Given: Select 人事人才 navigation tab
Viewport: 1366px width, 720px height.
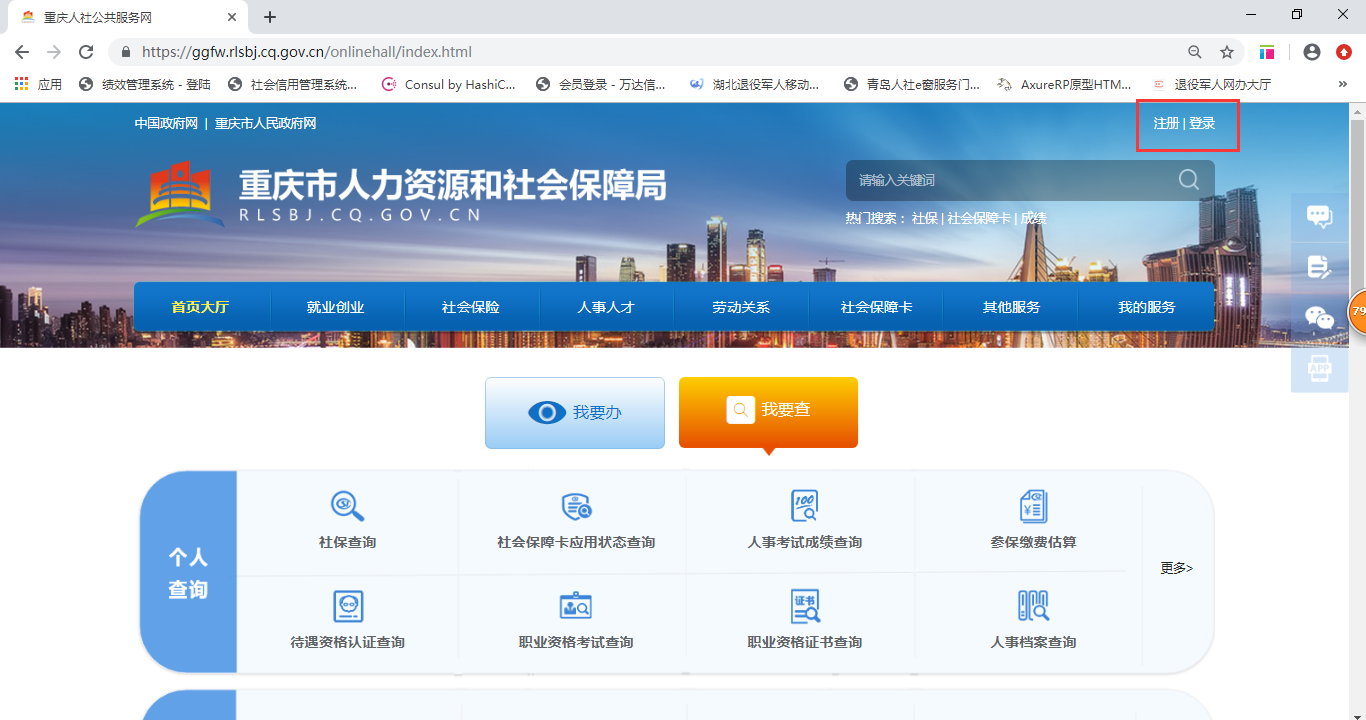Looking at the screenshot, I should (x=605, y=307).
